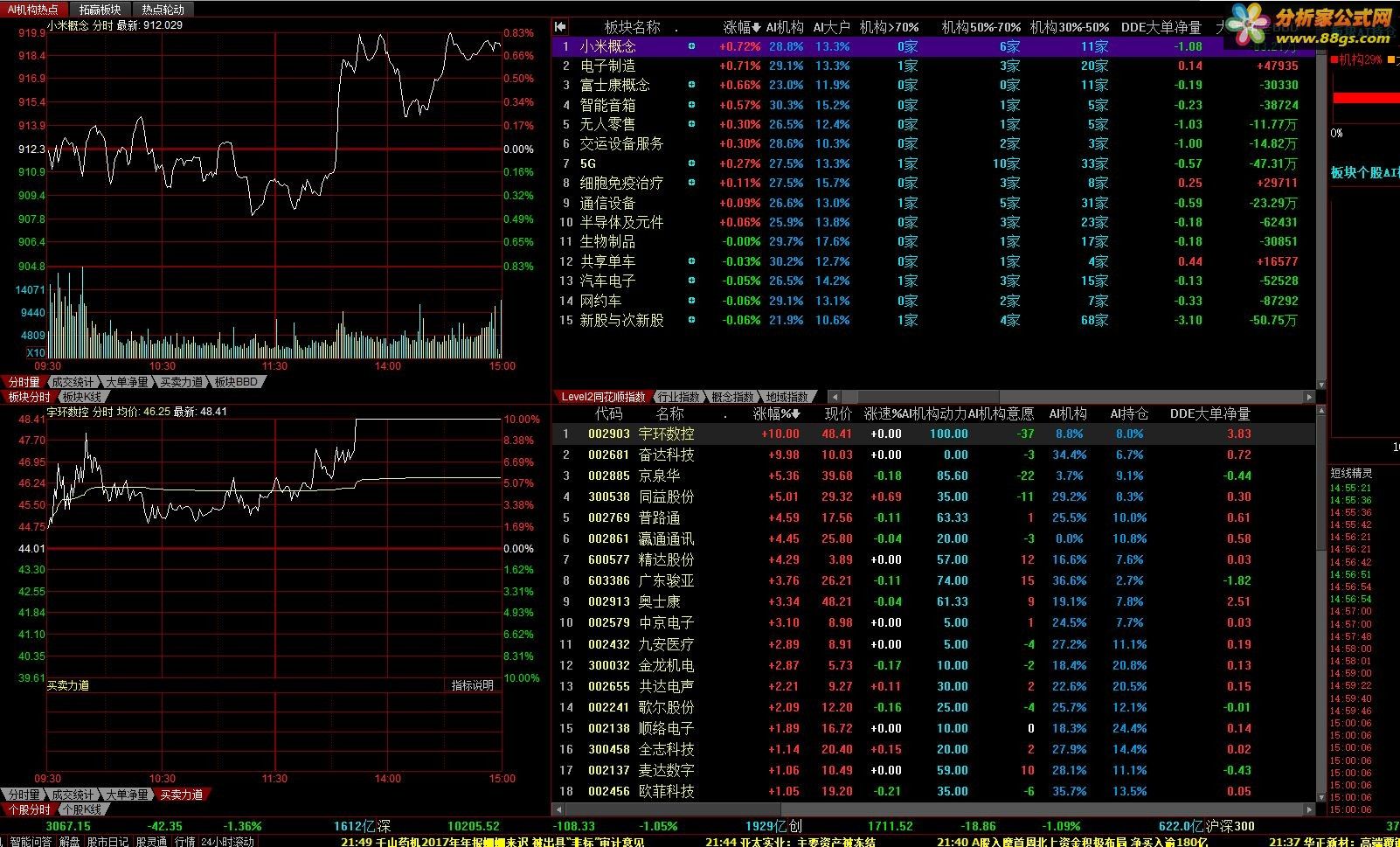Open the 热点轮动 tab

[x=163, y=10]
